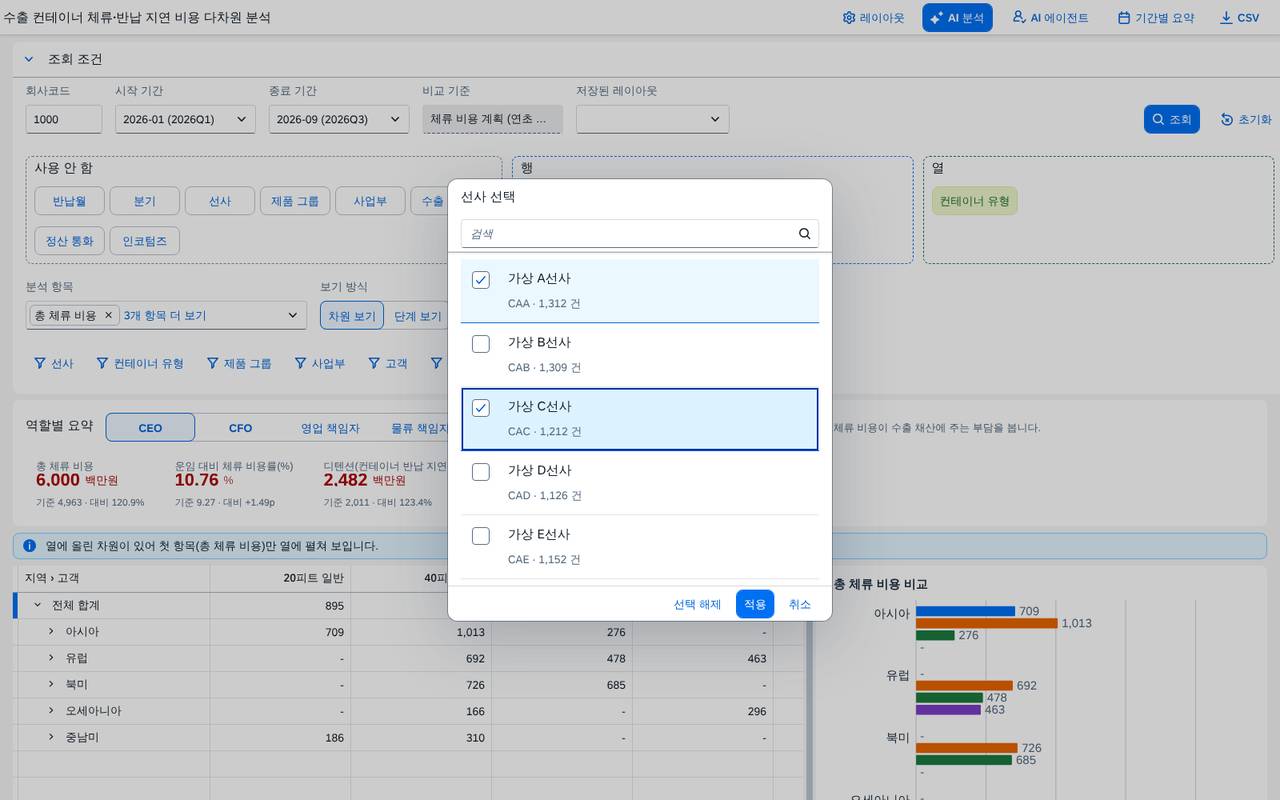This screenshot has height=800, width=1280.
Task: Open 고객 filter funnel
Action: tap(388, 363)
